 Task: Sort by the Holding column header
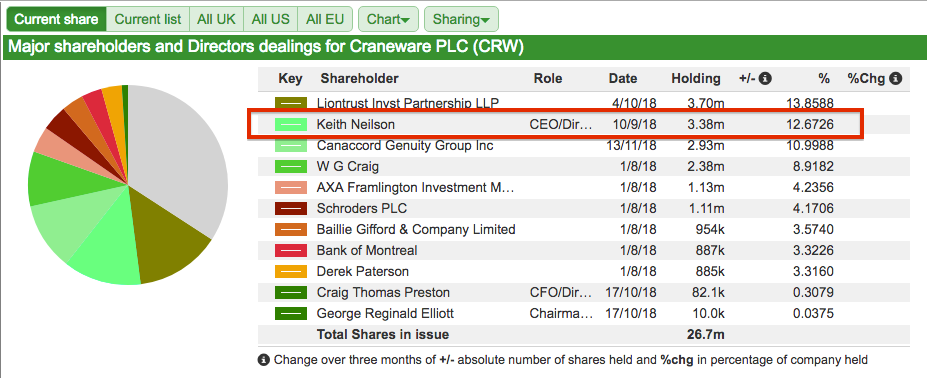tap(696, 78)
